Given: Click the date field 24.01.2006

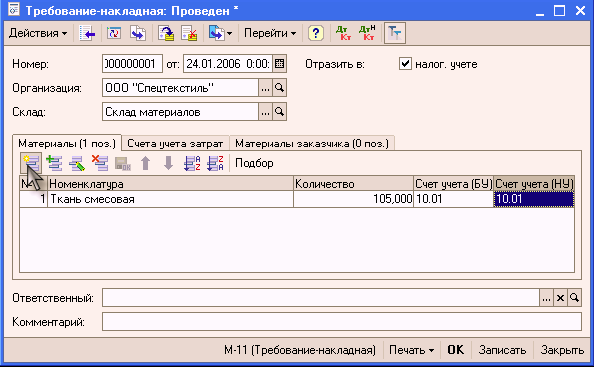Looking at the screenshot, I should coord(228,64).
